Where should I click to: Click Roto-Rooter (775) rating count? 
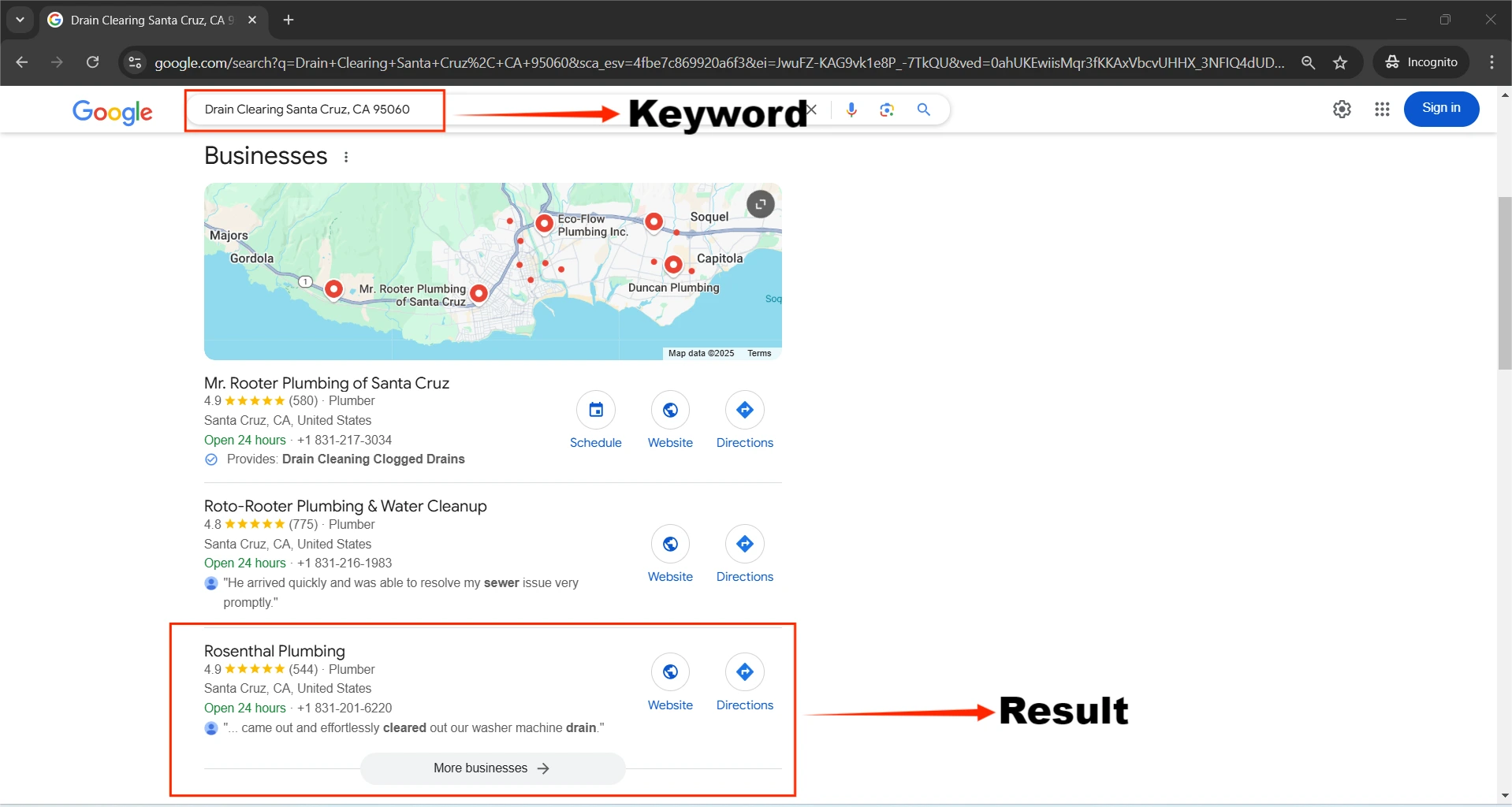click(x=304, y=524)
